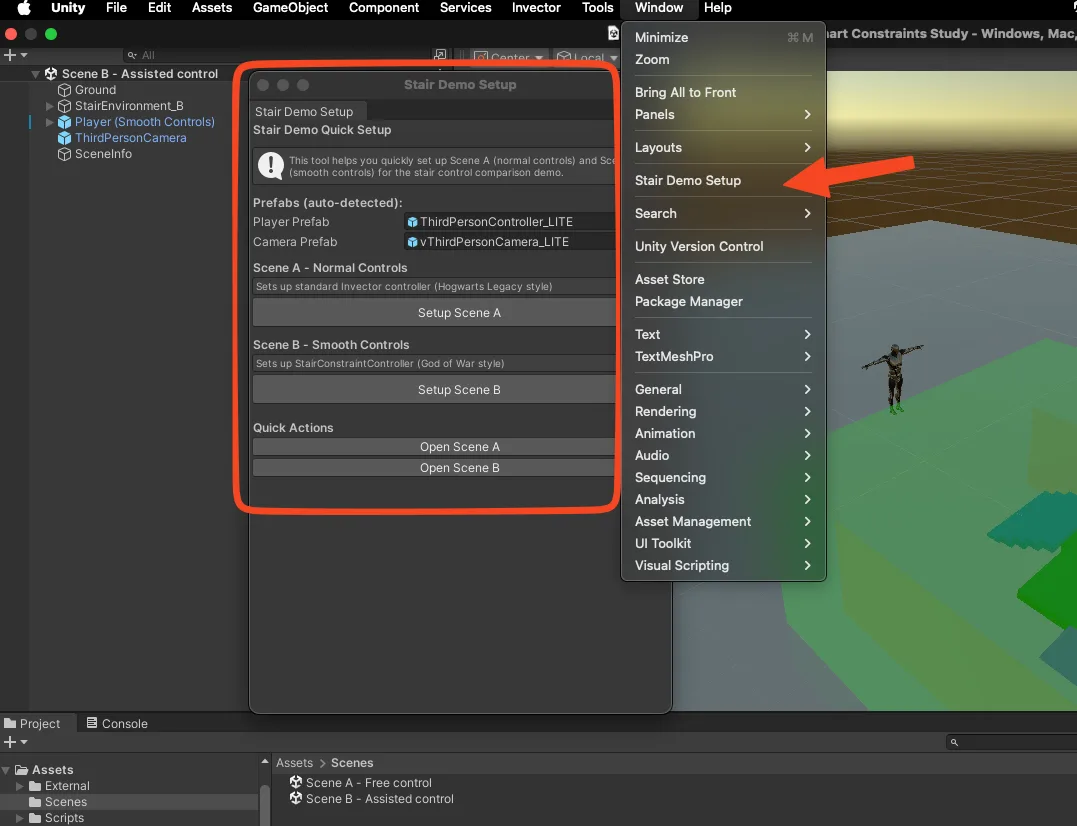
Task: Select the SceneInfo cube icon
Action: pyautogui.click(x=65, y=154)
